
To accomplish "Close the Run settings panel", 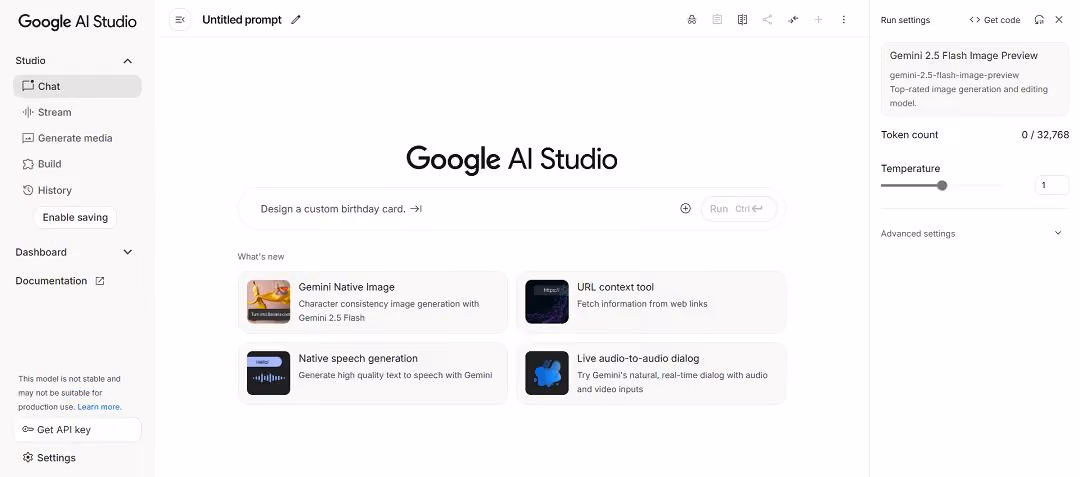I will coord(1059,20).
